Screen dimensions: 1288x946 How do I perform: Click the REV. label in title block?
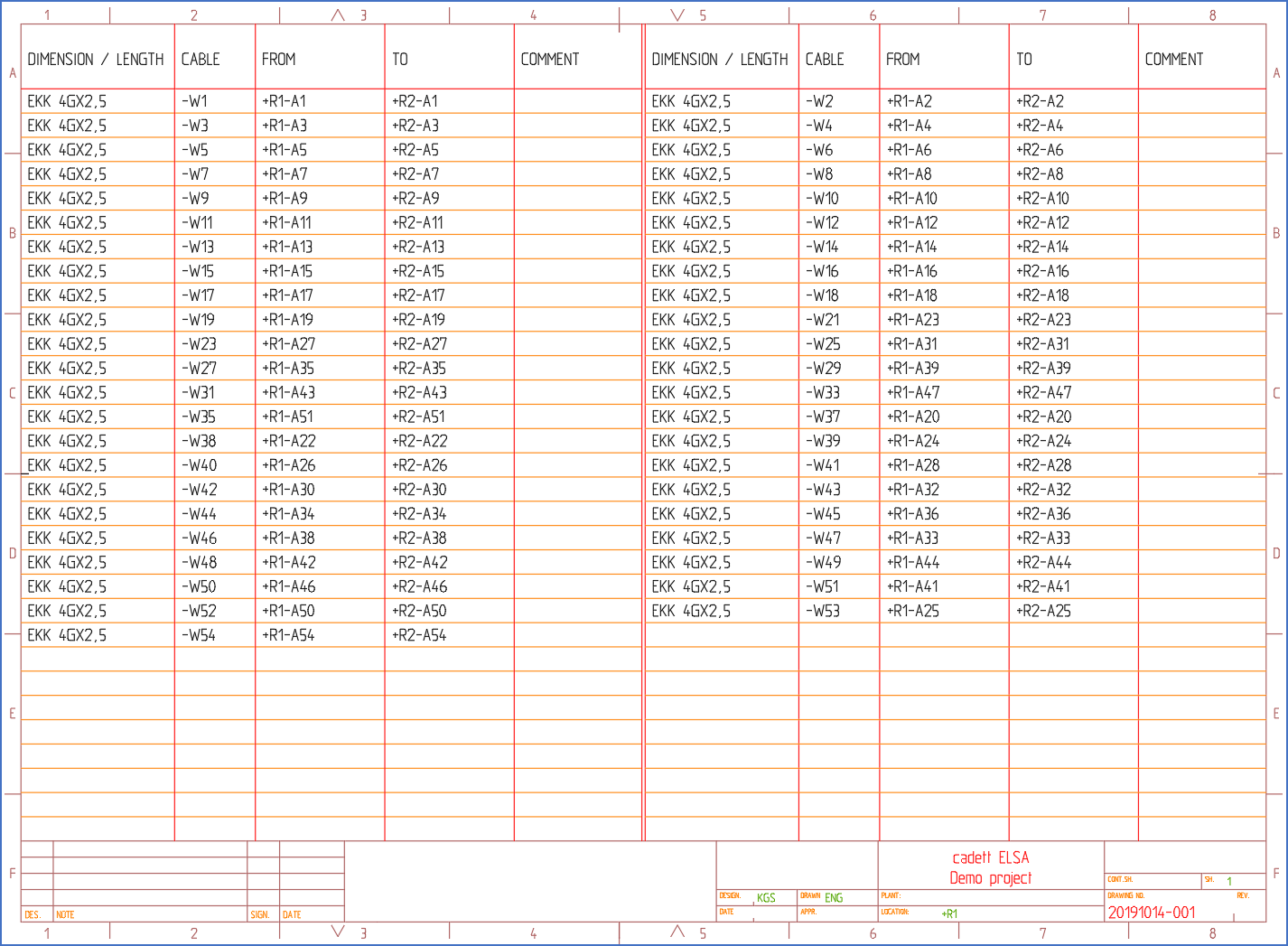pos(1243,896)
